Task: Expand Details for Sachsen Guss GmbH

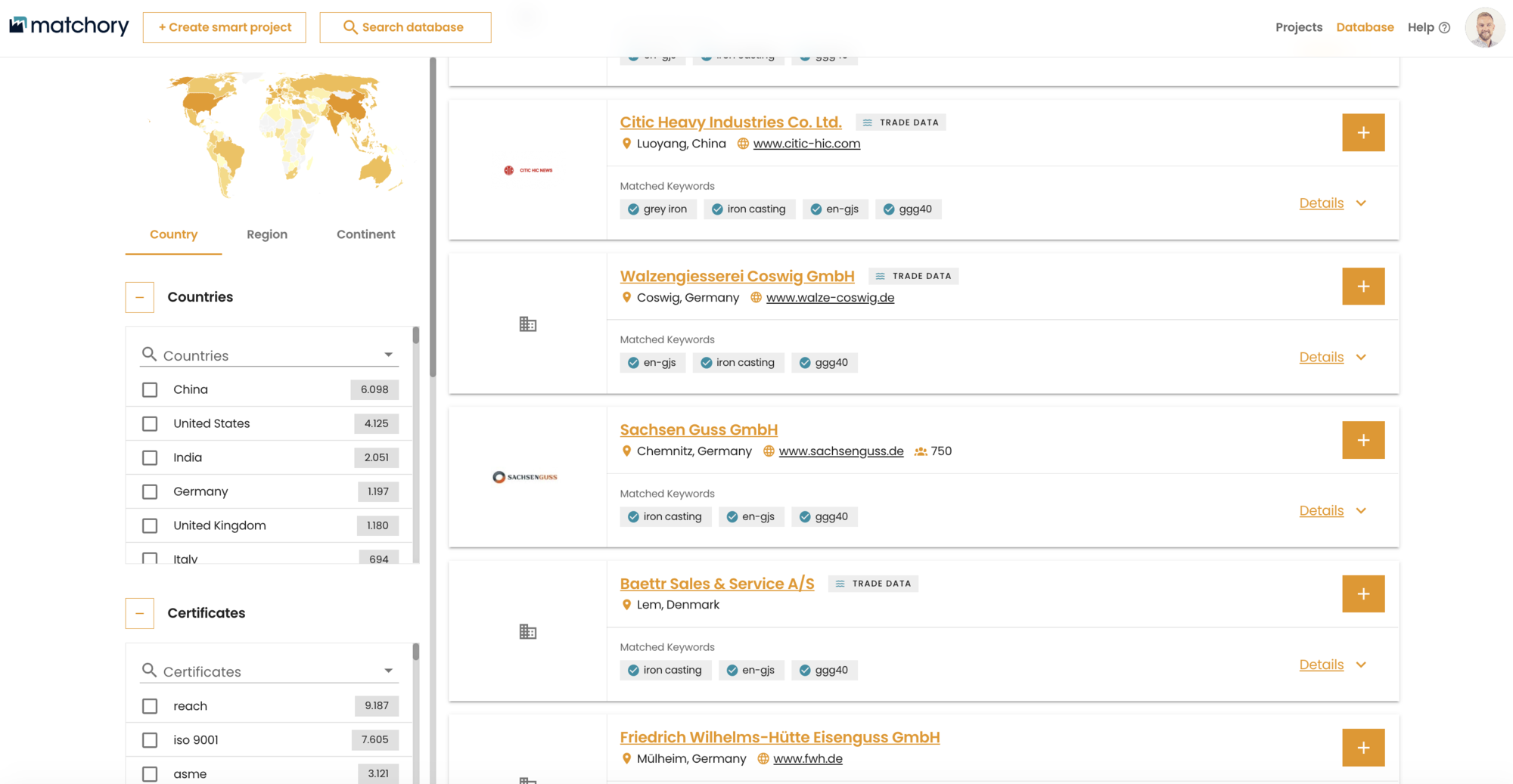Action: (1332, 511)
